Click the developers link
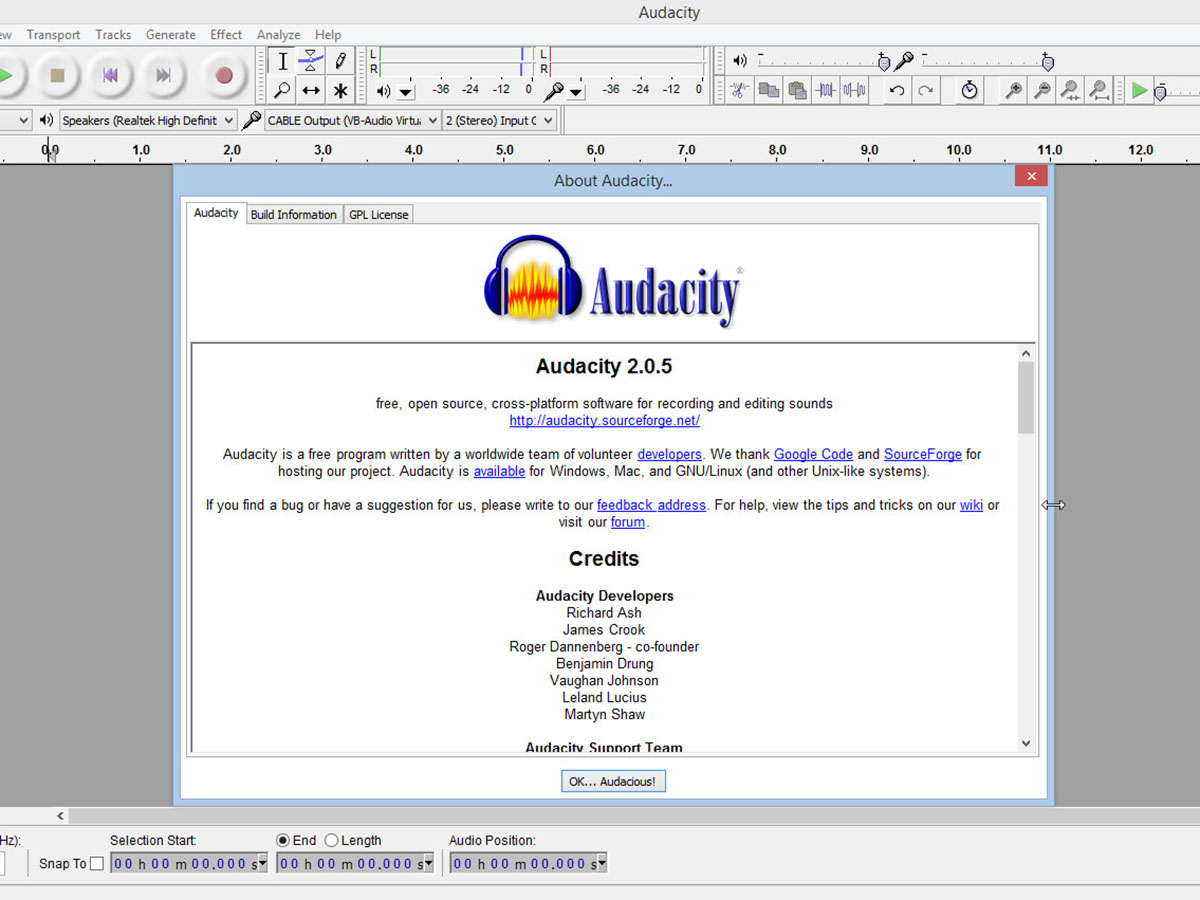 coord(669,454)
